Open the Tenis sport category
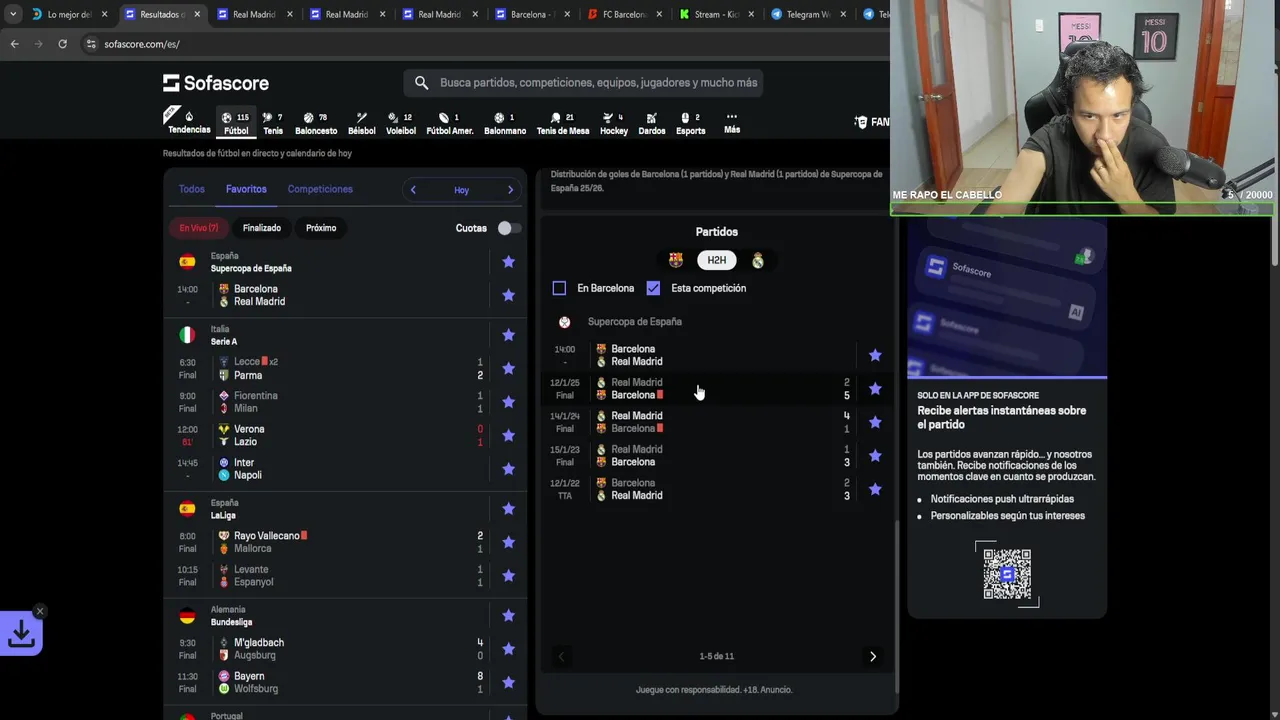 point(273,124)
